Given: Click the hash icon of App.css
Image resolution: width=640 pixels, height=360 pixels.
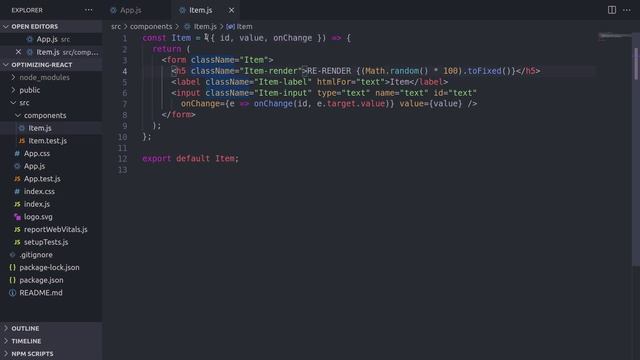Looking at the screenshot, I should [17, 153].
